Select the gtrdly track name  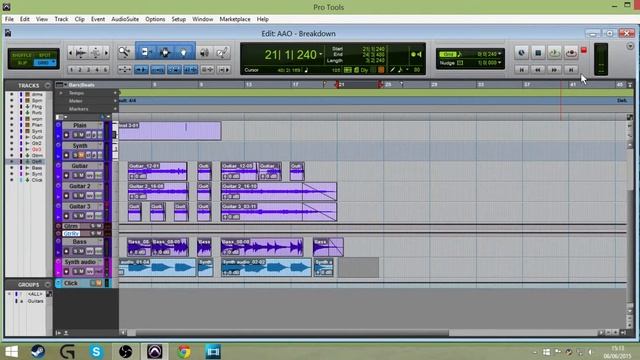(71, 233)
